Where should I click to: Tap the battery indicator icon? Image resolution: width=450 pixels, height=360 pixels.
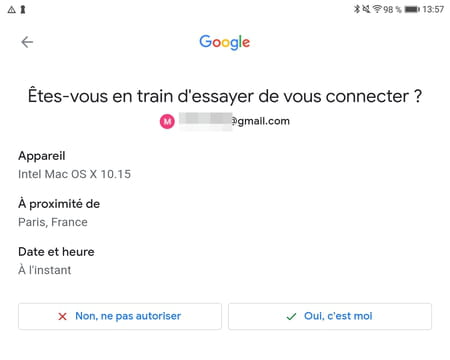412,9
